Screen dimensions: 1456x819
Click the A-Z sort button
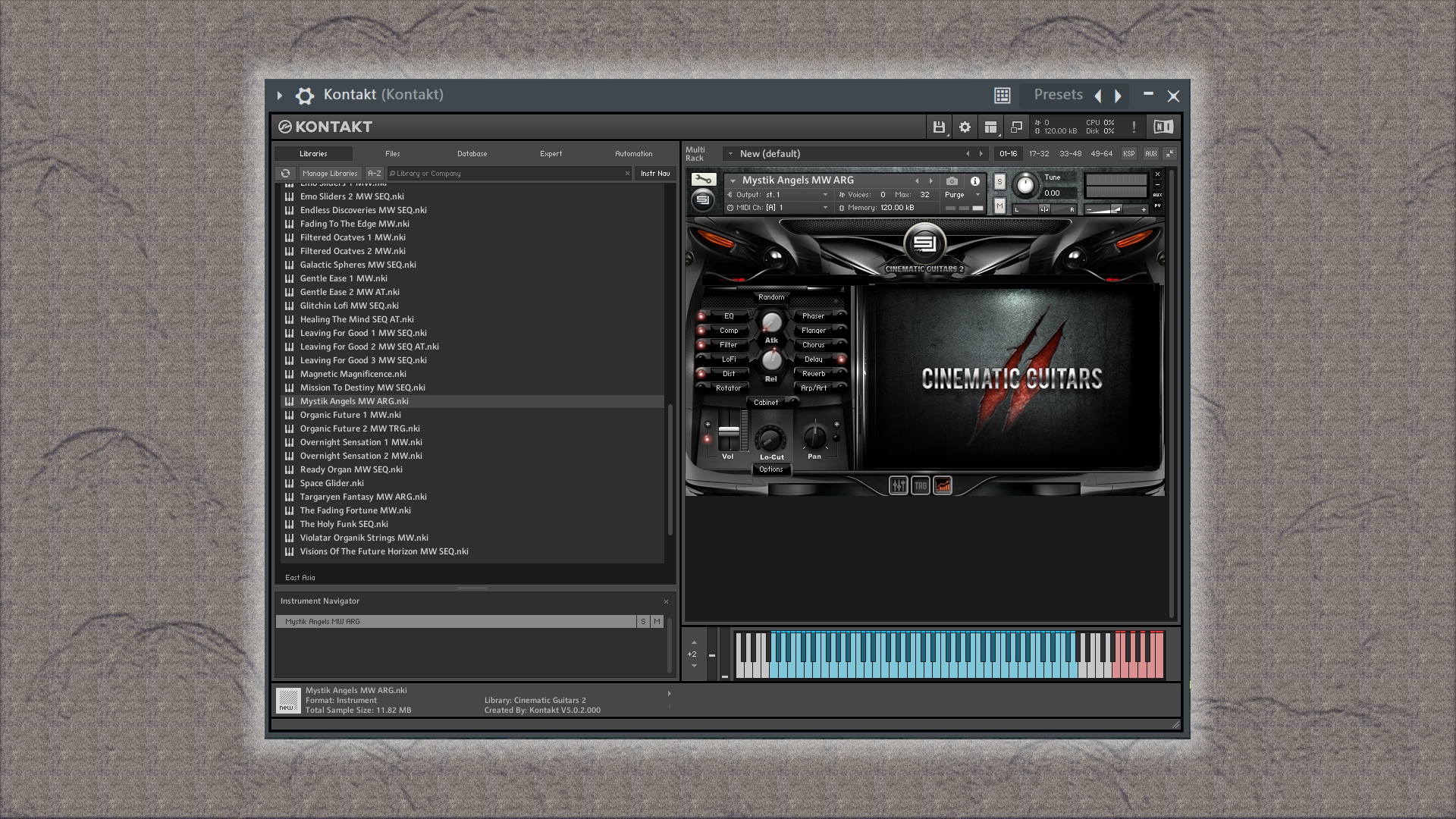click(374, 174)
